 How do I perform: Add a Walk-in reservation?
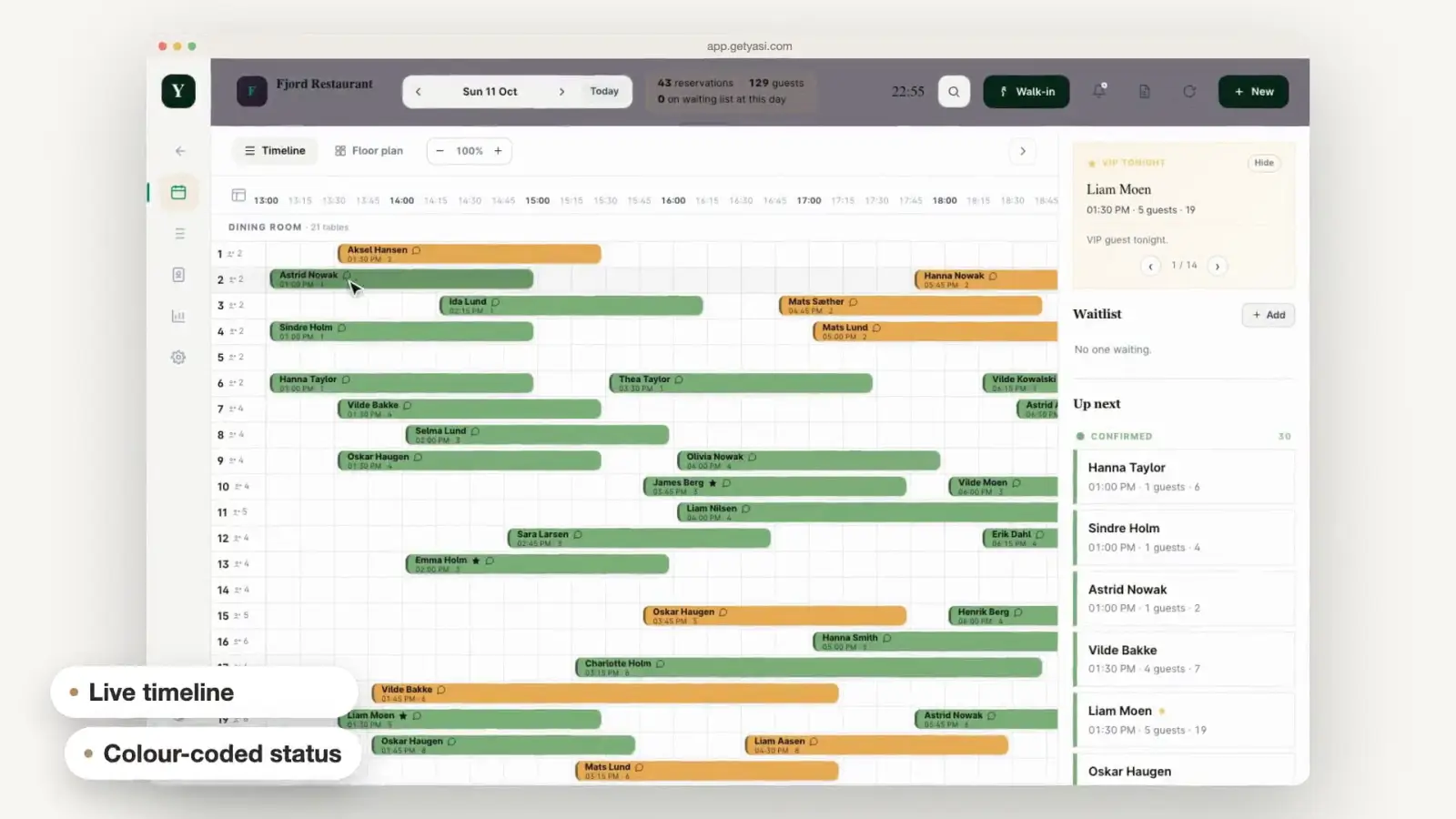pos(1026,92)
